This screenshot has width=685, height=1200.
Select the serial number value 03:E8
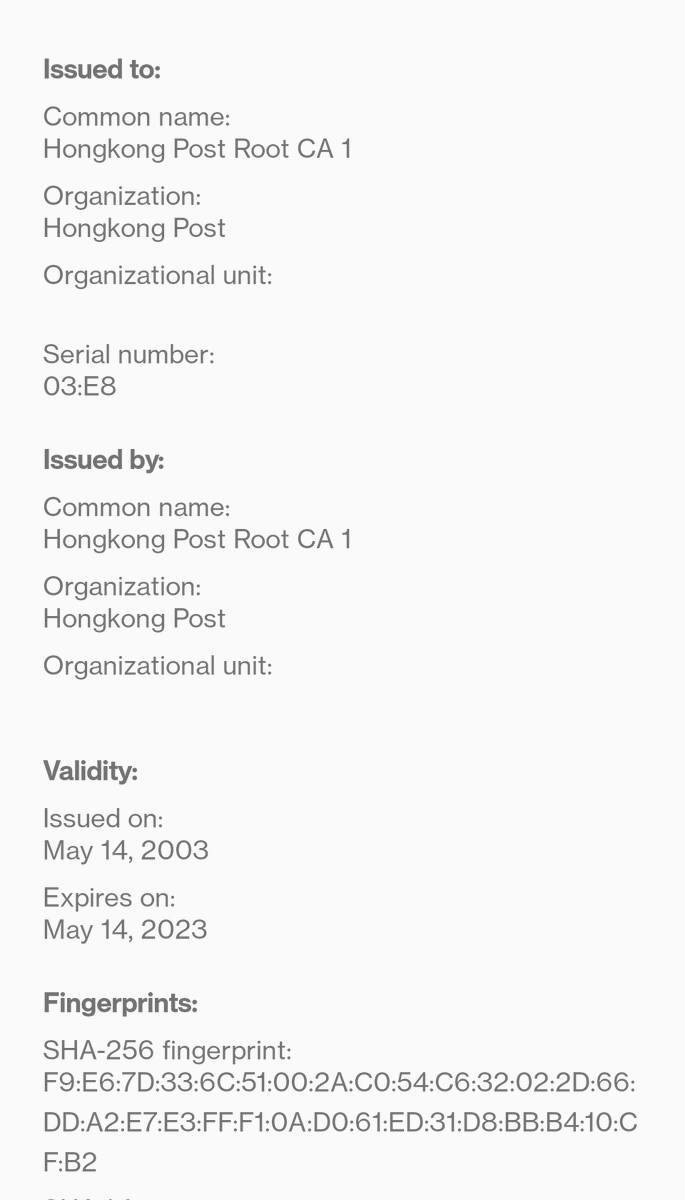(x=80, y=386)
